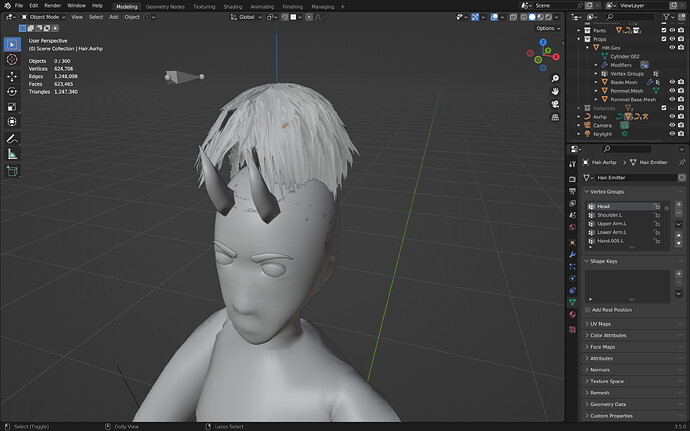Viewport: 690px width, 431px height.
Task: Disable Pommel.Mesh in renders camera icon
Action: (681, 91)
